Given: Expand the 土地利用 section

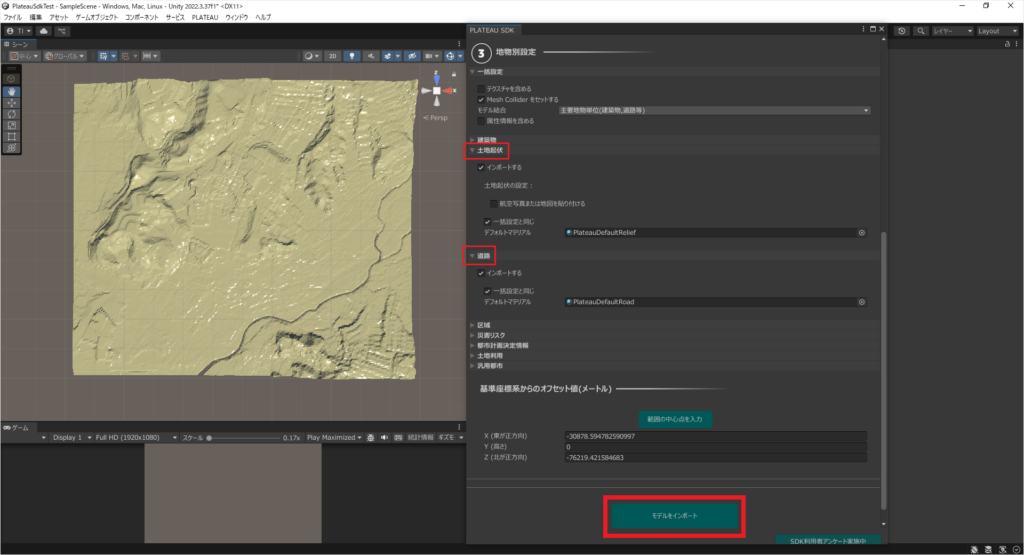Looking at the screenshot, I should pos(487,357).
